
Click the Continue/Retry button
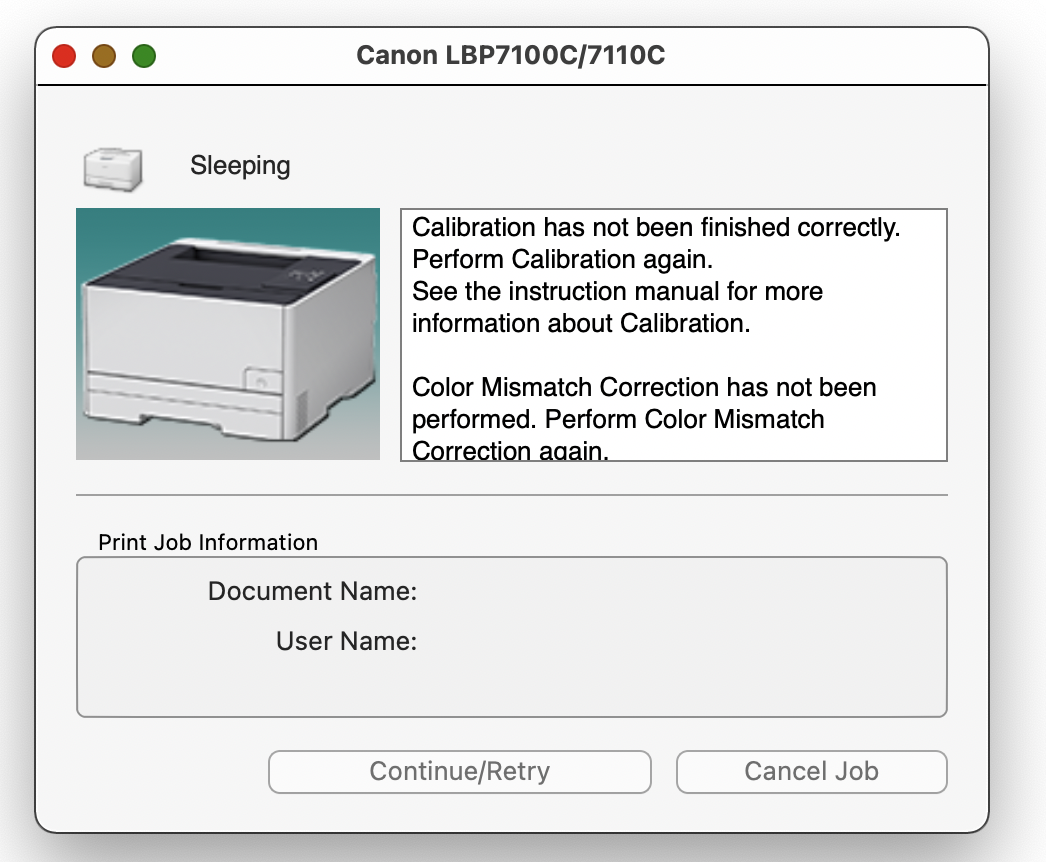(x=459, y=771)
